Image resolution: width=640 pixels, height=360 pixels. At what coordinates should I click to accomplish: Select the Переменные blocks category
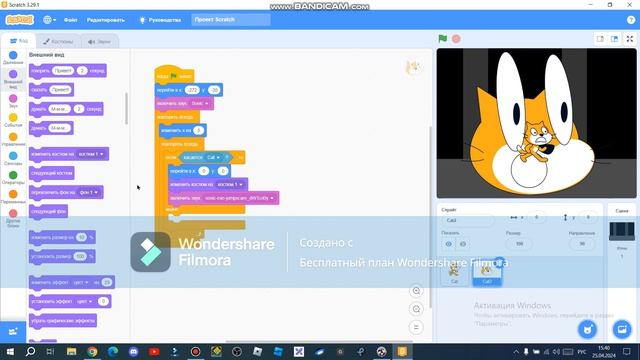pyautogui.click(x=13, y=197)
